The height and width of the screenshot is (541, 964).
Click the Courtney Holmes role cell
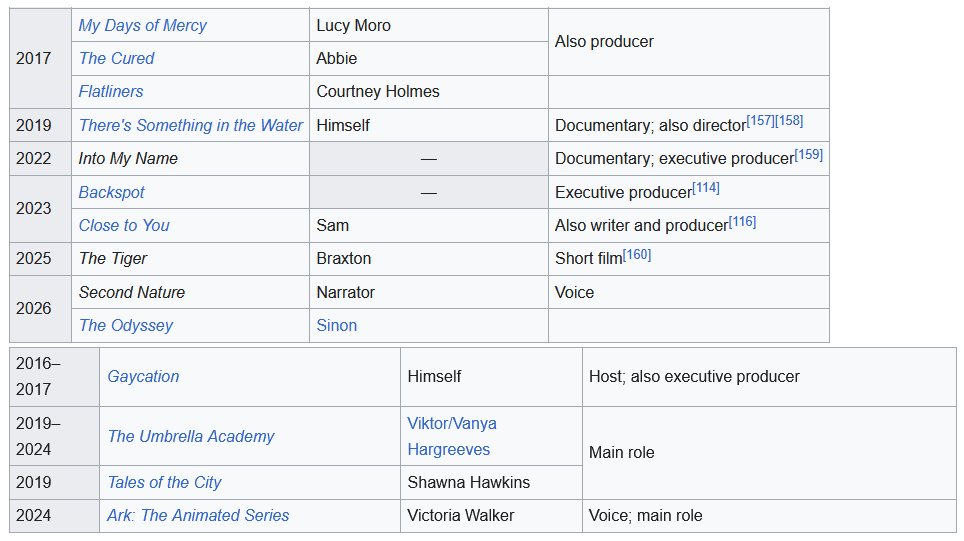click(429, 92)
